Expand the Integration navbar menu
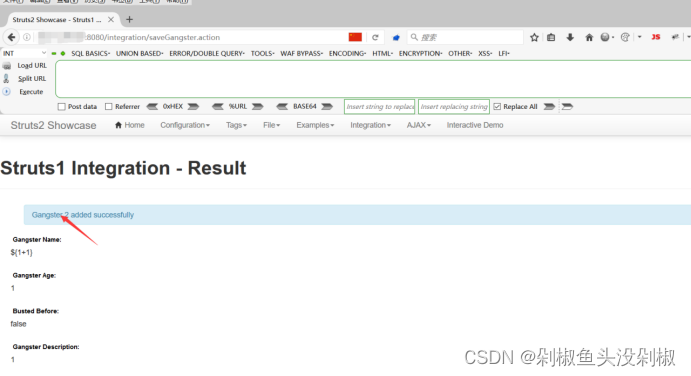691x376 pixels. click(x=370, y=125)
